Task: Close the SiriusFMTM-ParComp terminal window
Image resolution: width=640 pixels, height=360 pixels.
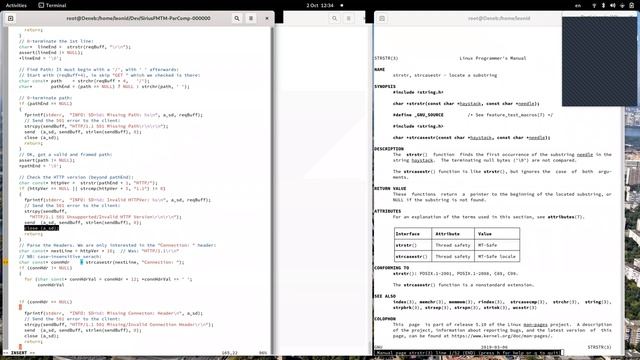Action: 267,18
